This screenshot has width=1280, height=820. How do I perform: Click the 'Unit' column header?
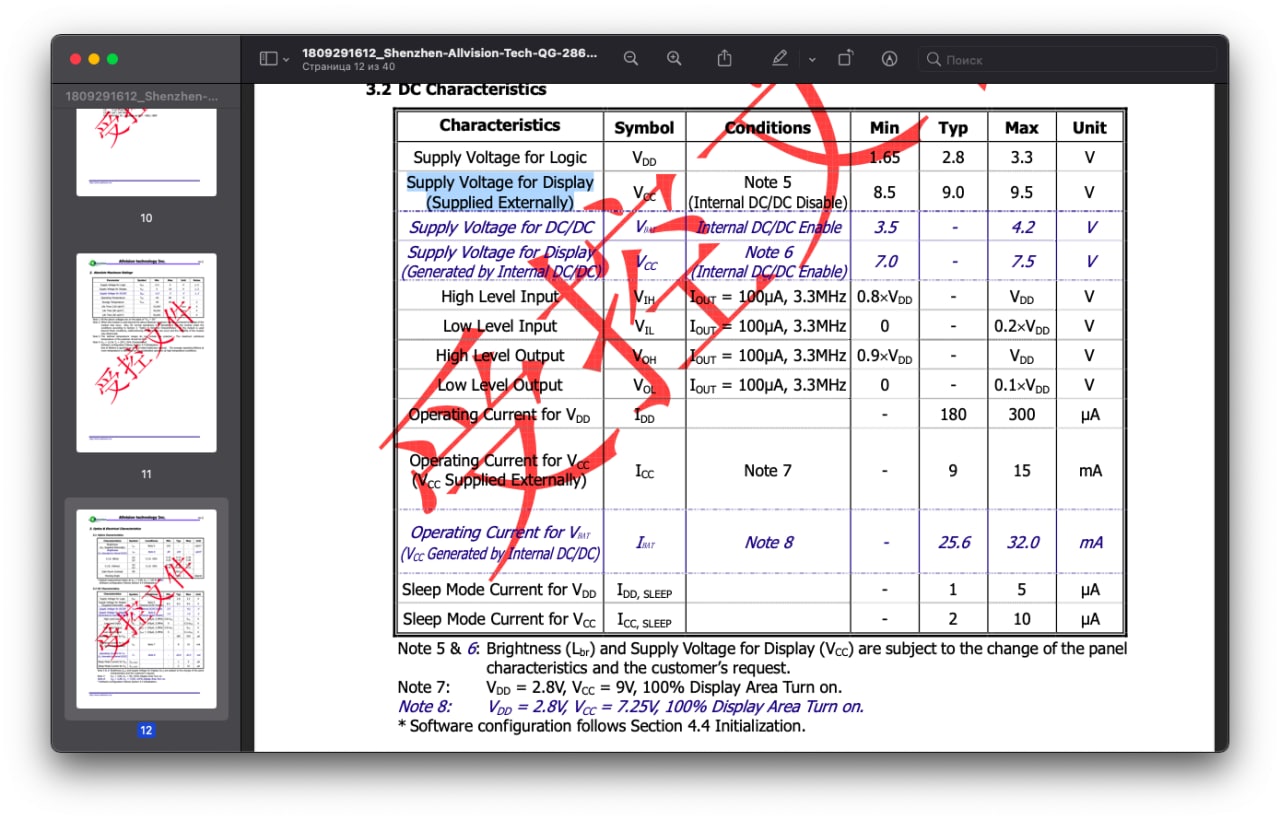(x=1089, y=127)
